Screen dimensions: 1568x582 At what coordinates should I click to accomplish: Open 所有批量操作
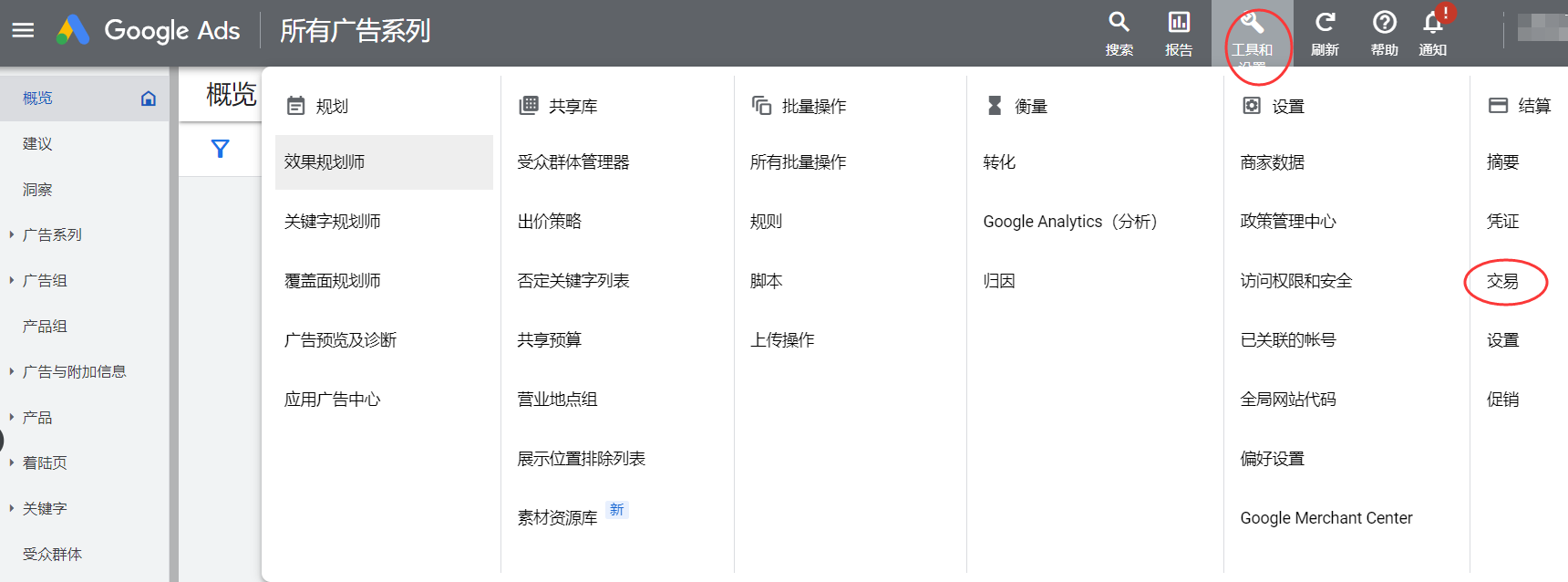coord(799,162)
